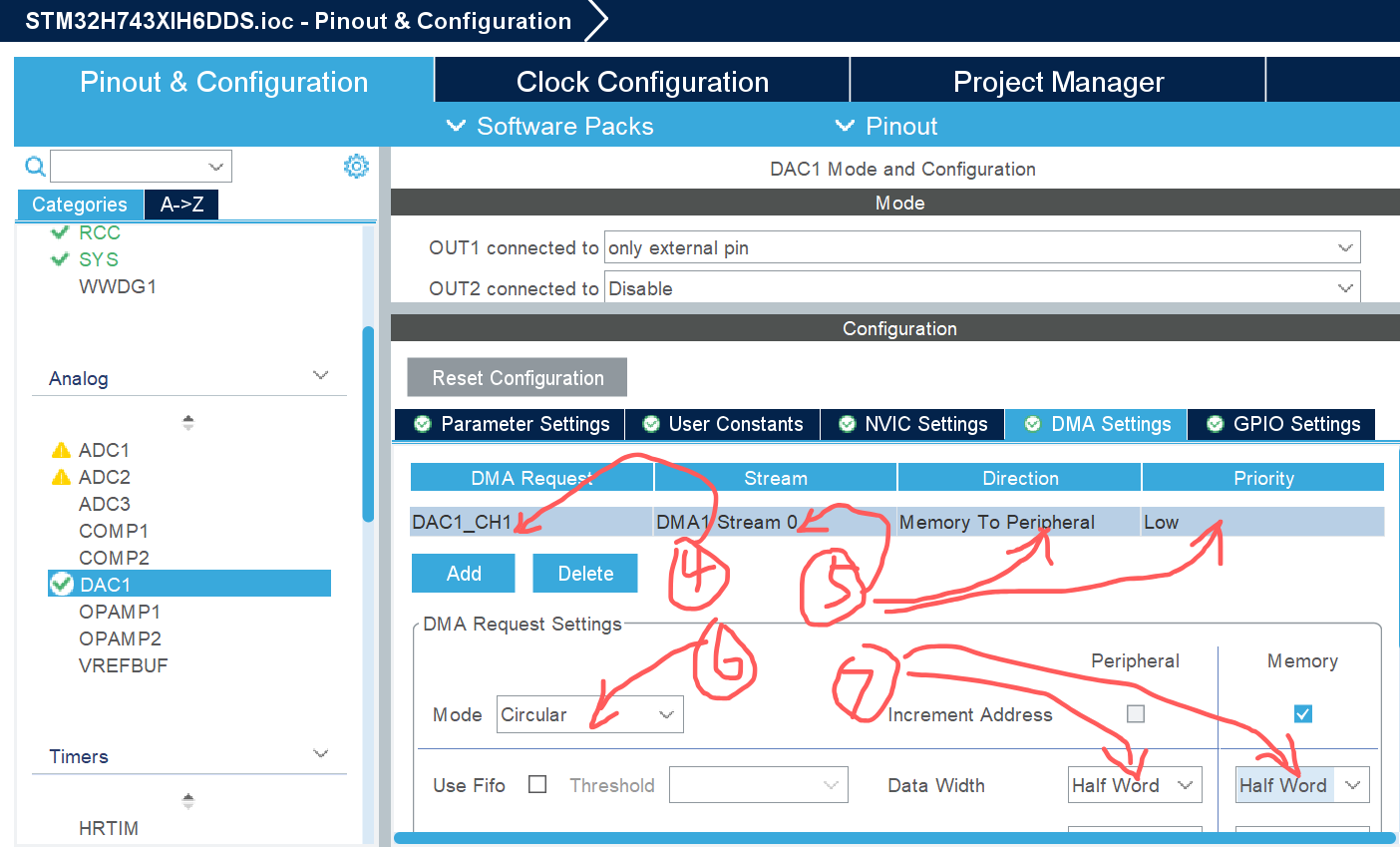Image resolution: width=1400 pixels, height=847 pixels.
Task: Uncheck Memory increment address checkbox
Action: (1302, 713)
